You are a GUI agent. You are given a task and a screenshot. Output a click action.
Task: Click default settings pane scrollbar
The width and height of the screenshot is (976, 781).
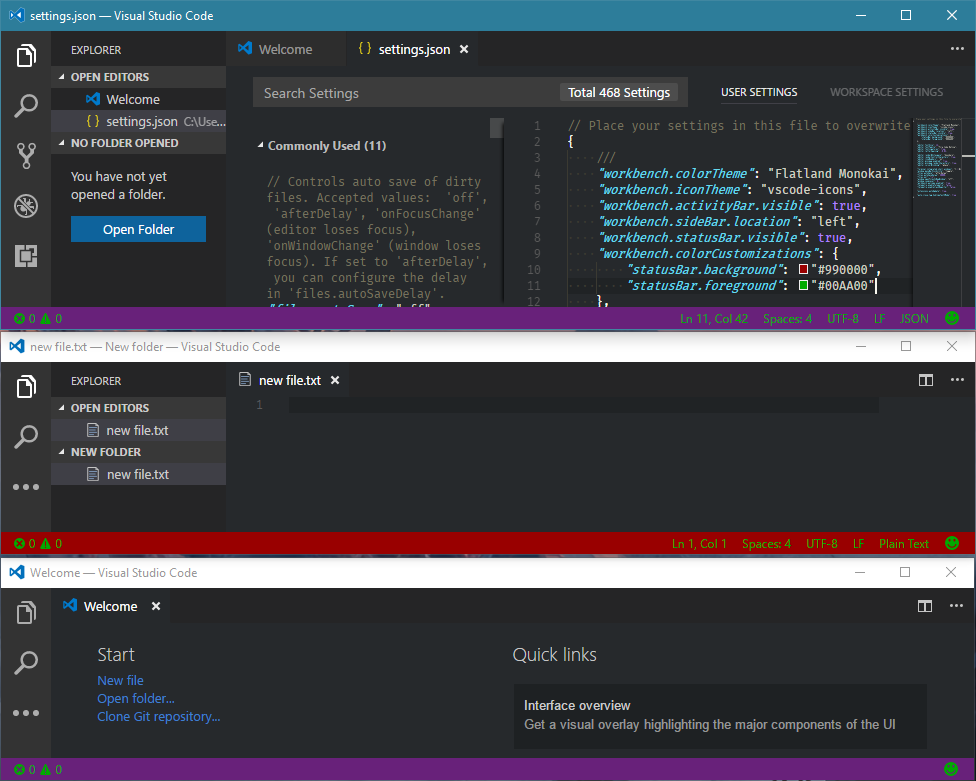click(x=496, y=128)
